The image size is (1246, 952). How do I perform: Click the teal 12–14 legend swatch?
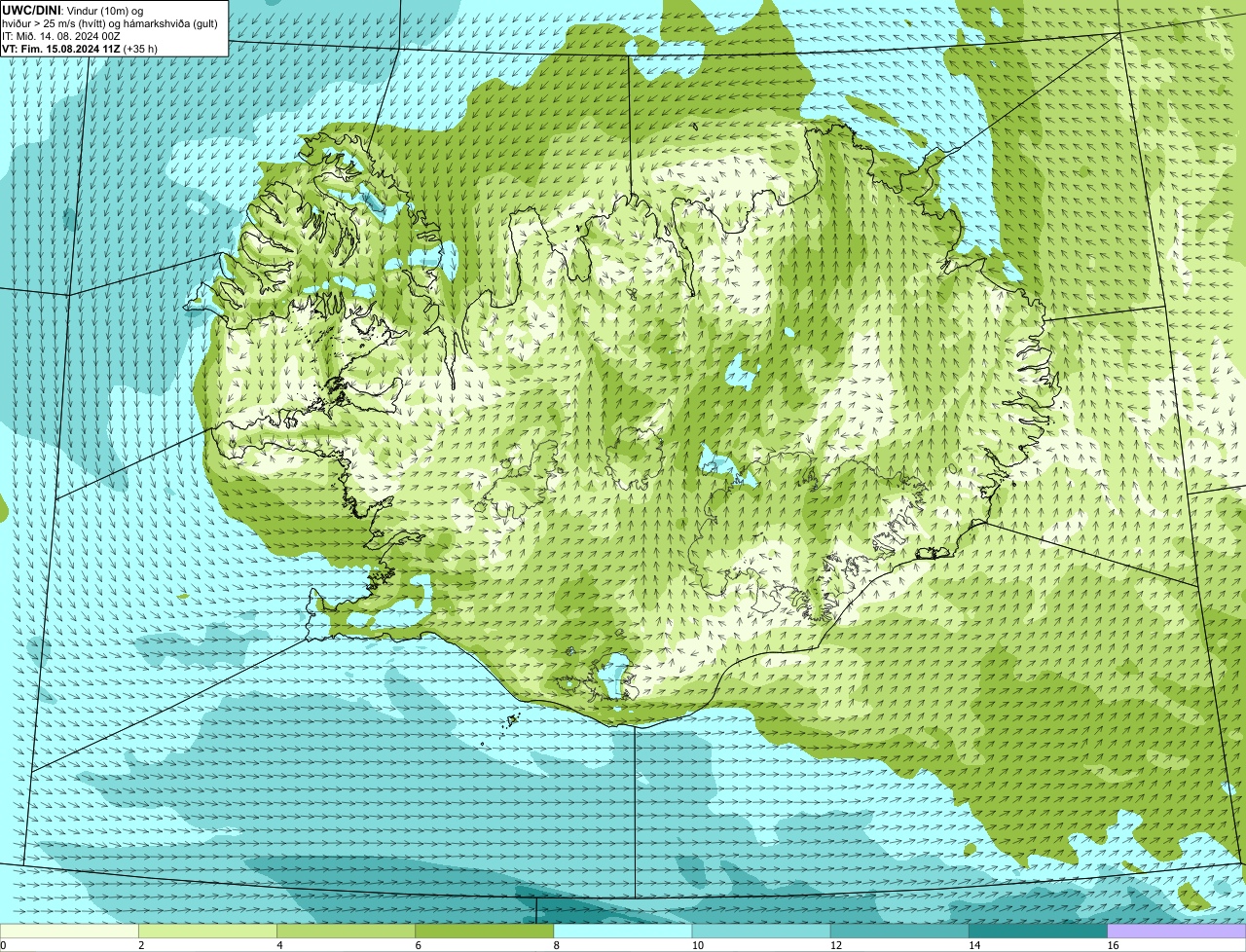coord(899,931)
